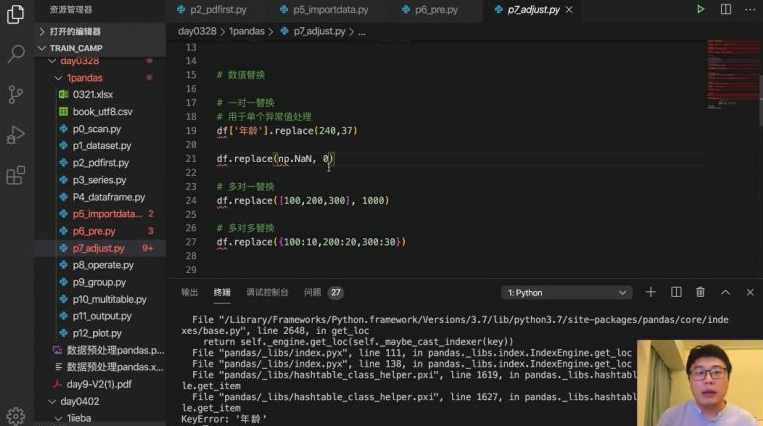Image resolution: width=763 pixels, height=426 pixels.
Task: Close the terminal panel
Action: coord(750,292)
